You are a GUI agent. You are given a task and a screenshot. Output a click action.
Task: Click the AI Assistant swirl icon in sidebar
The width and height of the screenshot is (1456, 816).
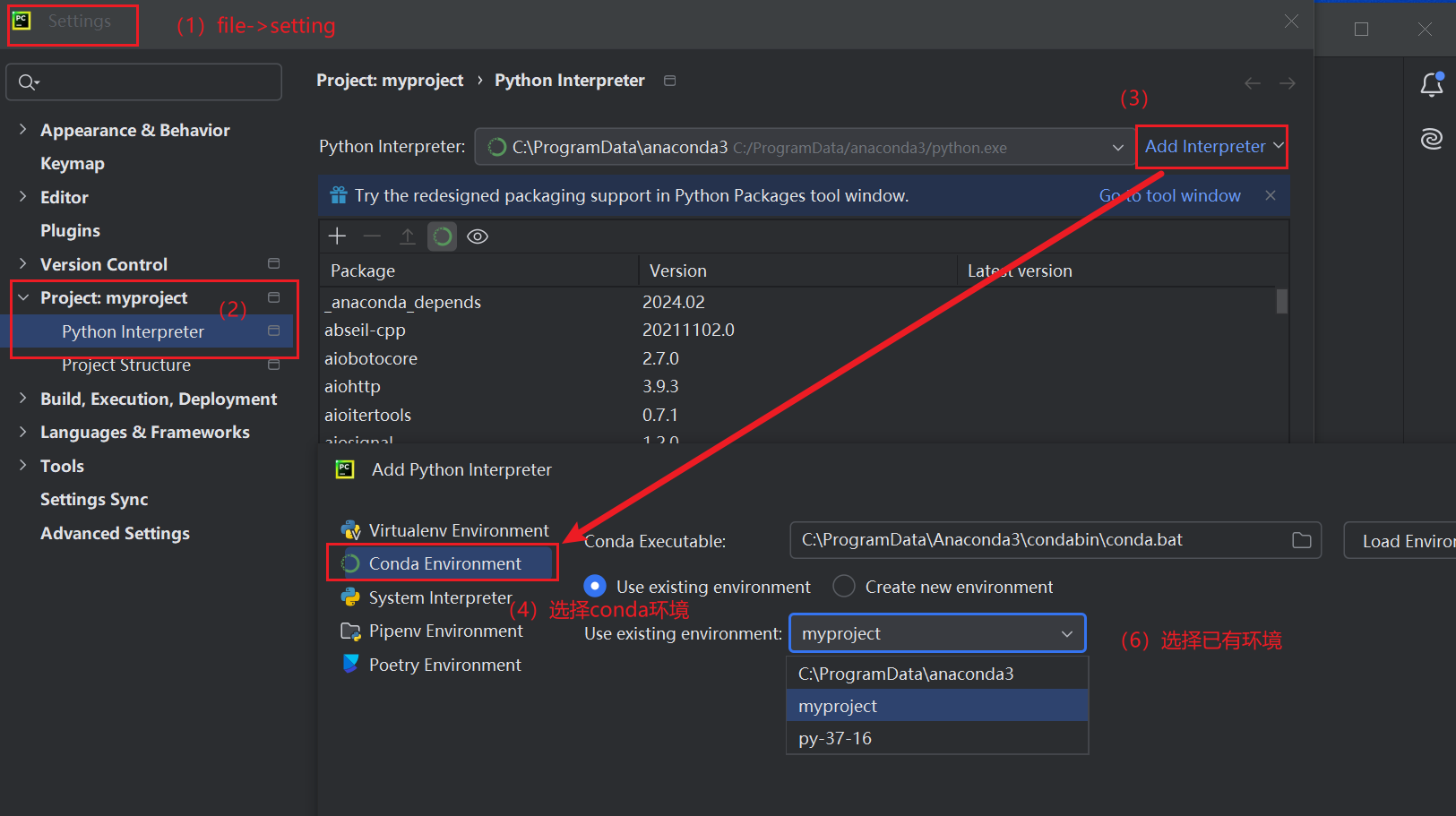point(1431,139)
